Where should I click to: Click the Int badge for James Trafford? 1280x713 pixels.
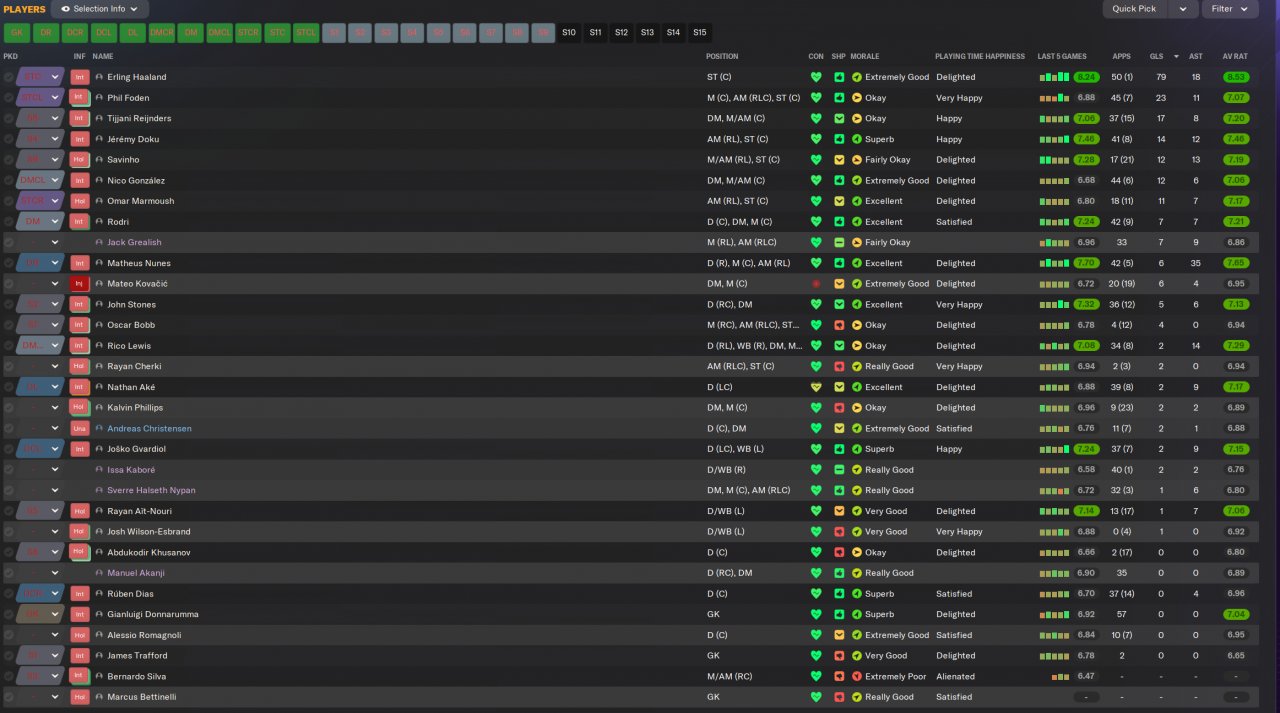[x=80, y=656]
